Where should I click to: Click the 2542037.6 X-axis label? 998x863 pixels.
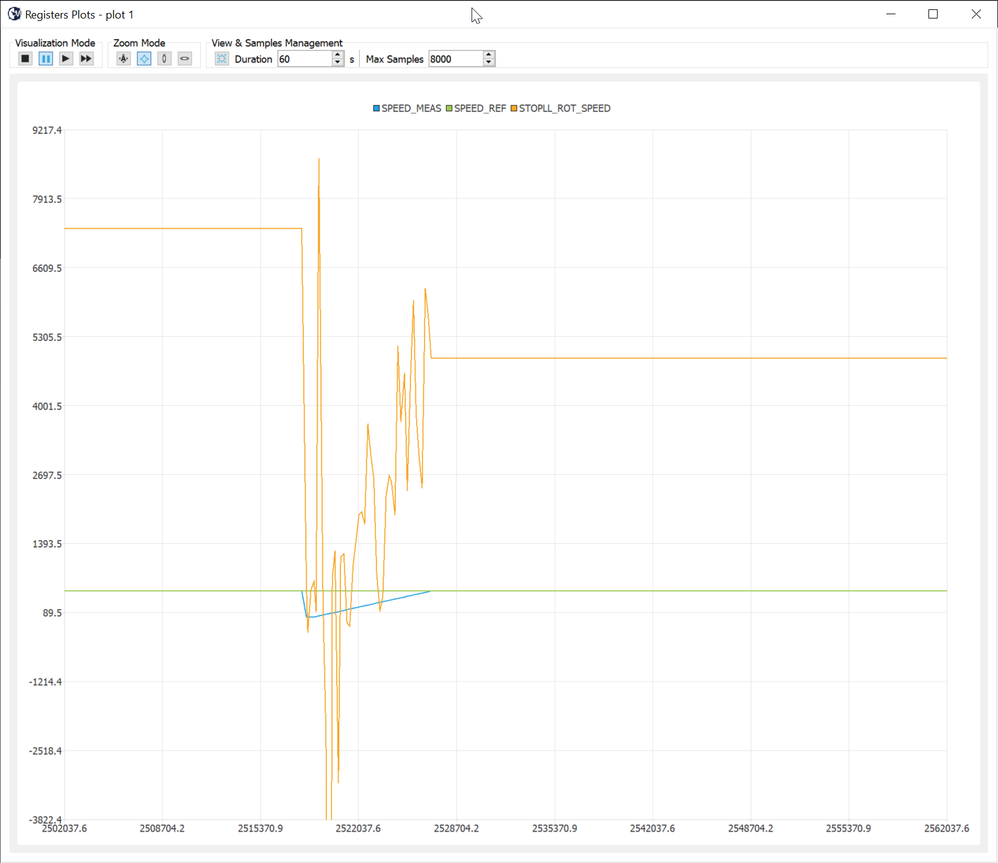click(652, 828)
